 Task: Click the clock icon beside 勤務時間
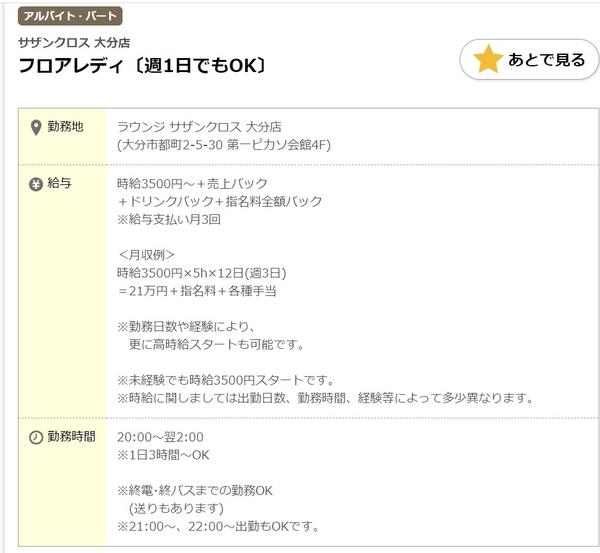click(36, 437)
